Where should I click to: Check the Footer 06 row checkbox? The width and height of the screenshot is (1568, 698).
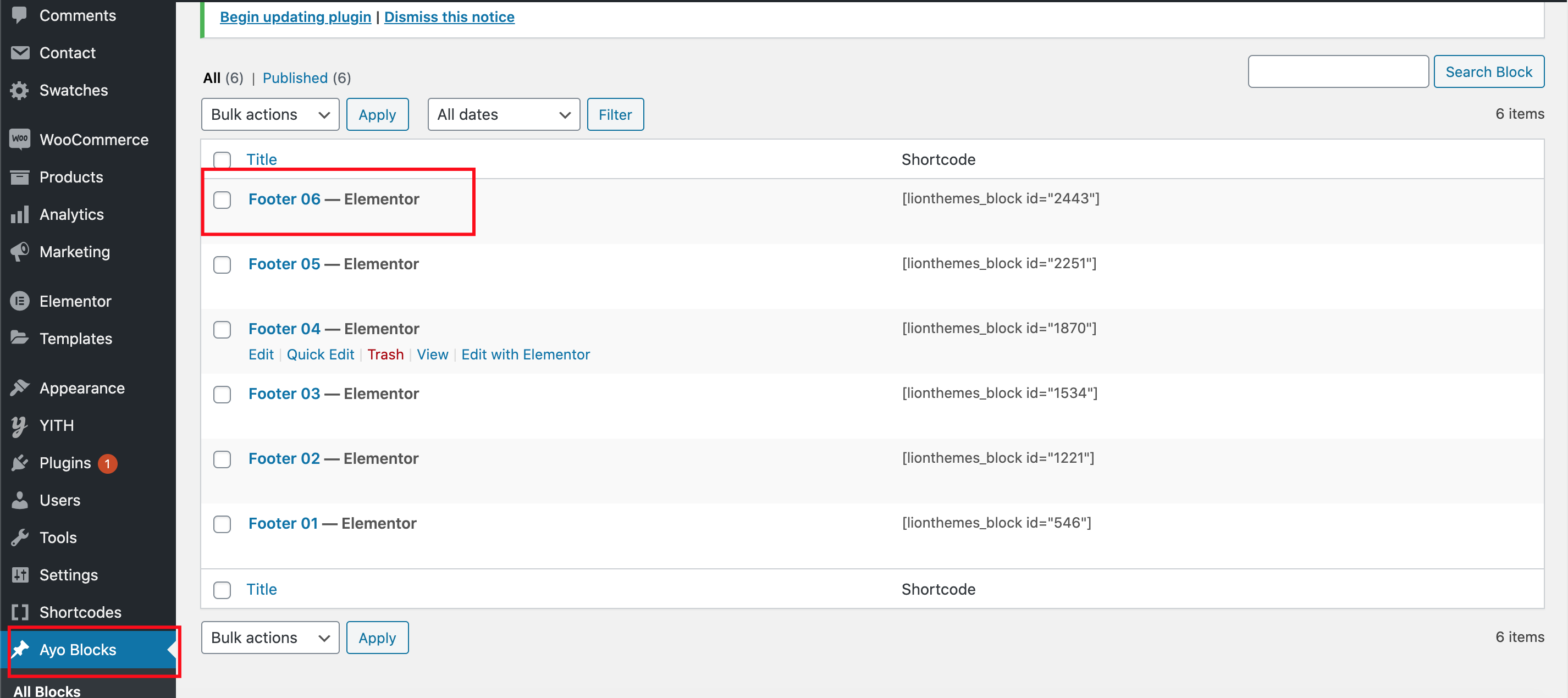tap(222, 200)
